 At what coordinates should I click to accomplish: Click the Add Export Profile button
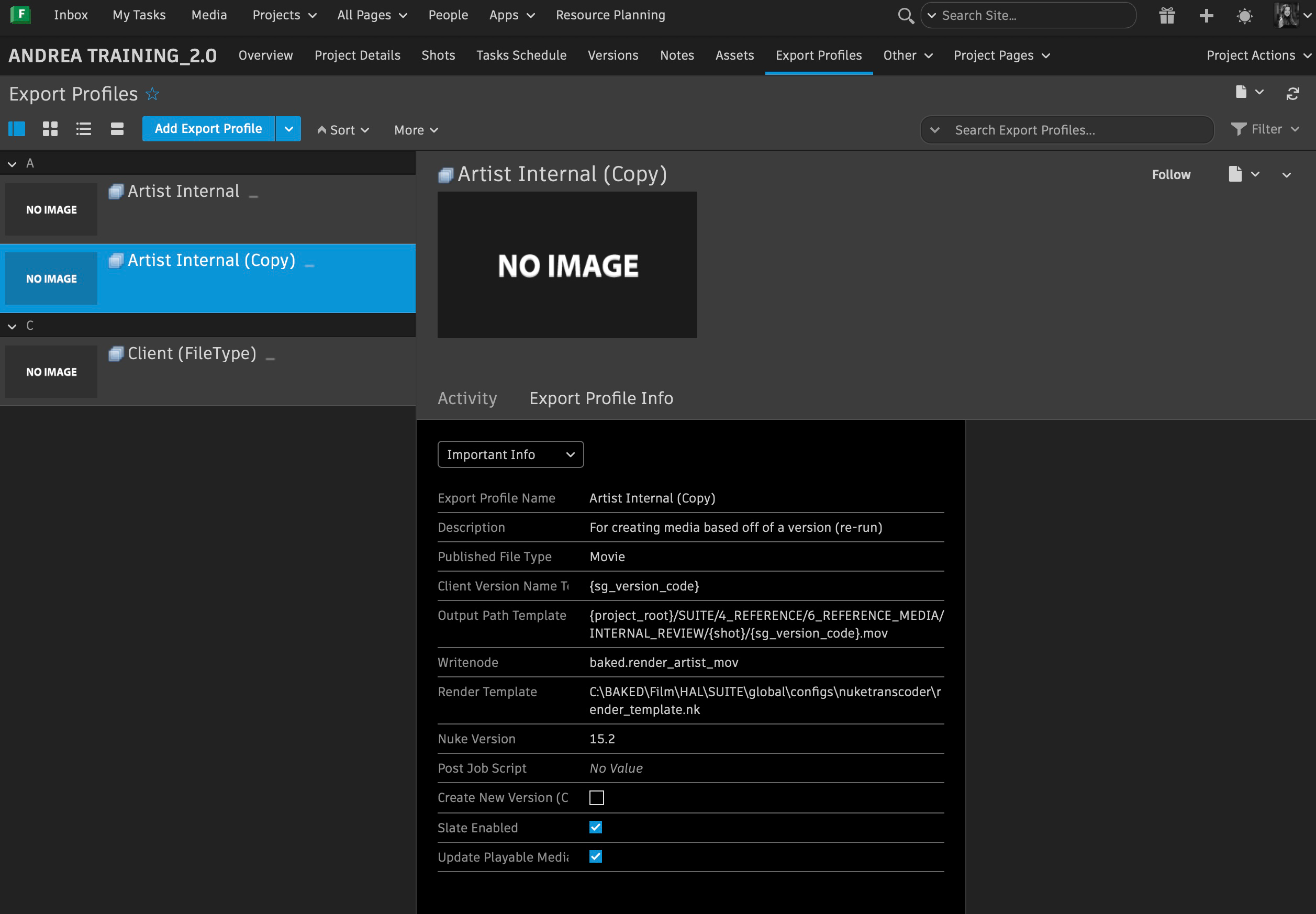click(x=208, y=129)
